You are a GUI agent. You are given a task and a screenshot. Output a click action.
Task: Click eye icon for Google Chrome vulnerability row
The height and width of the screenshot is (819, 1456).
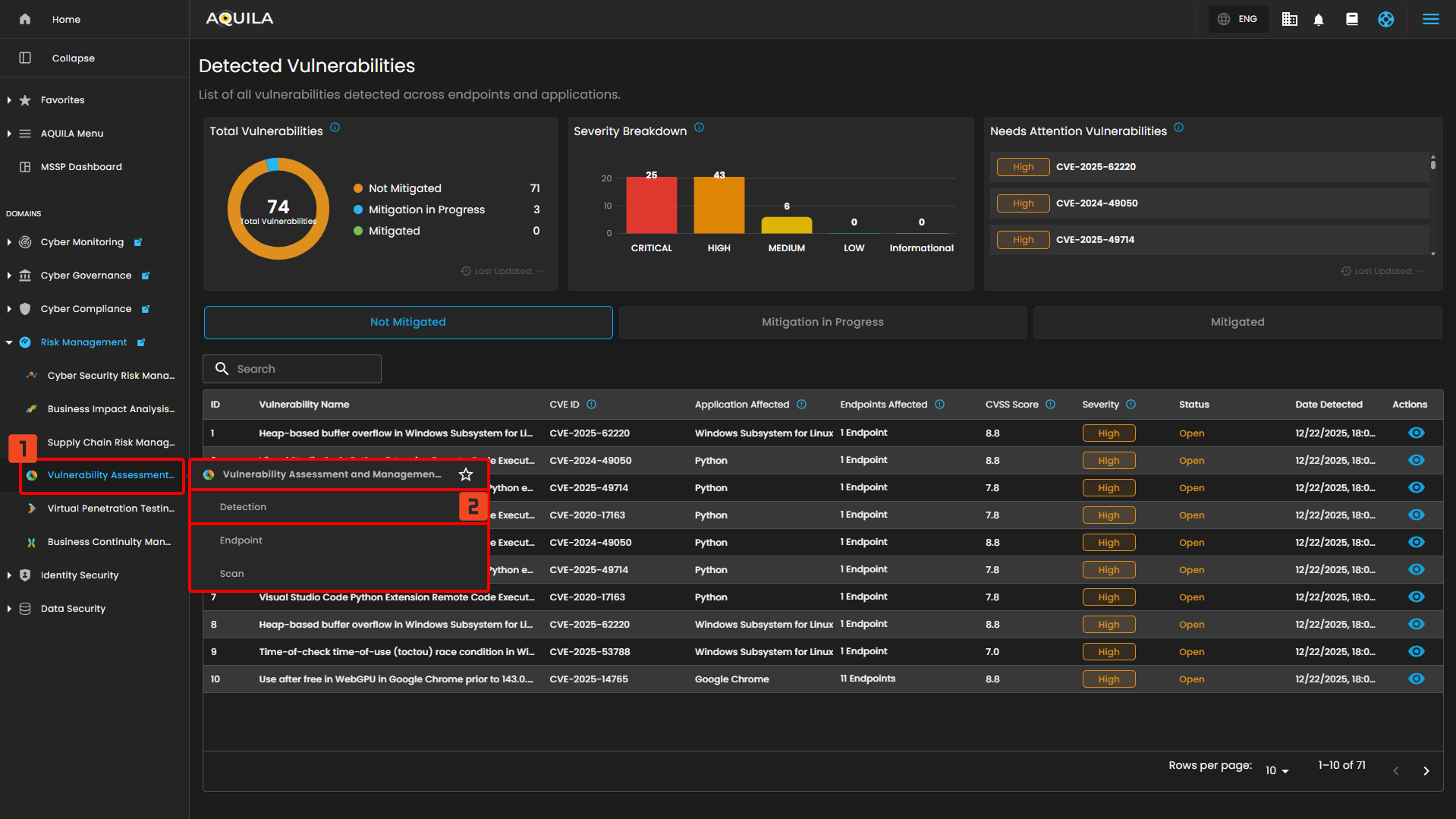point(1416,679)
